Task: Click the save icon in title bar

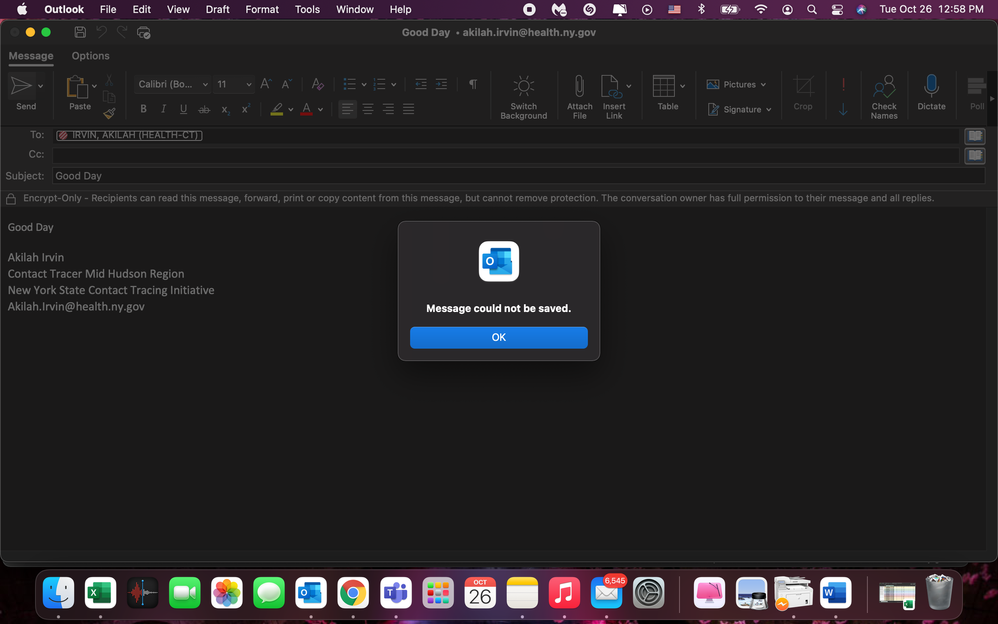Action: (80, 33)
